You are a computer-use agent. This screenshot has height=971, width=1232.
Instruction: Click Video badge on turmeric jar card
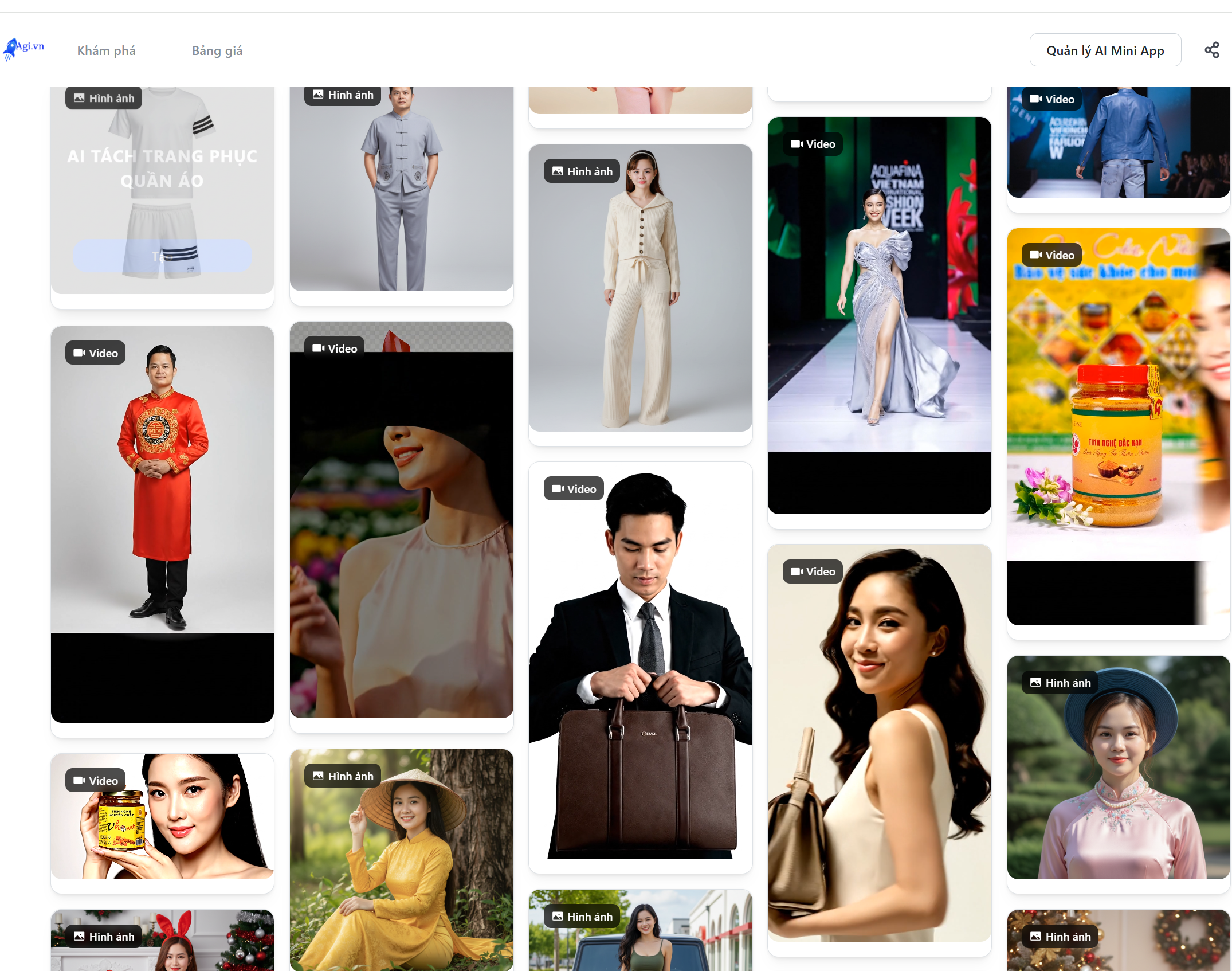1051,255
